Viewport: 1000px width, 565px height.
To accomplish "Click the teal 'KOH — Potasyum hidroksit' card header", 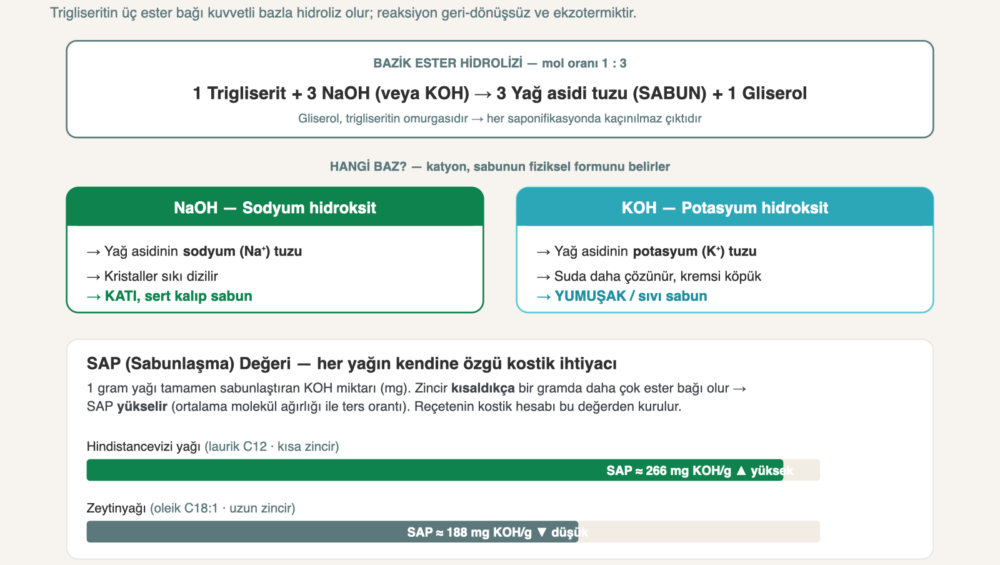I will tap(725, 207).
